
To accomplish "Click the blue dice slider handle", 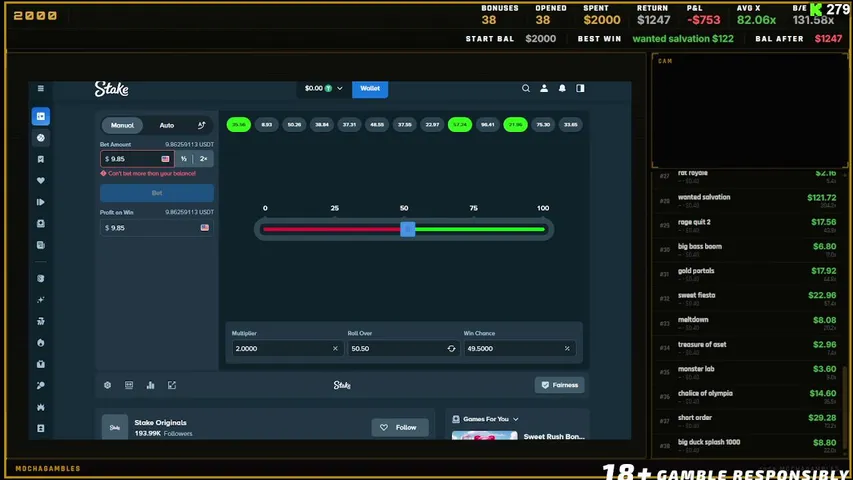I will click(x=408, y=230).
